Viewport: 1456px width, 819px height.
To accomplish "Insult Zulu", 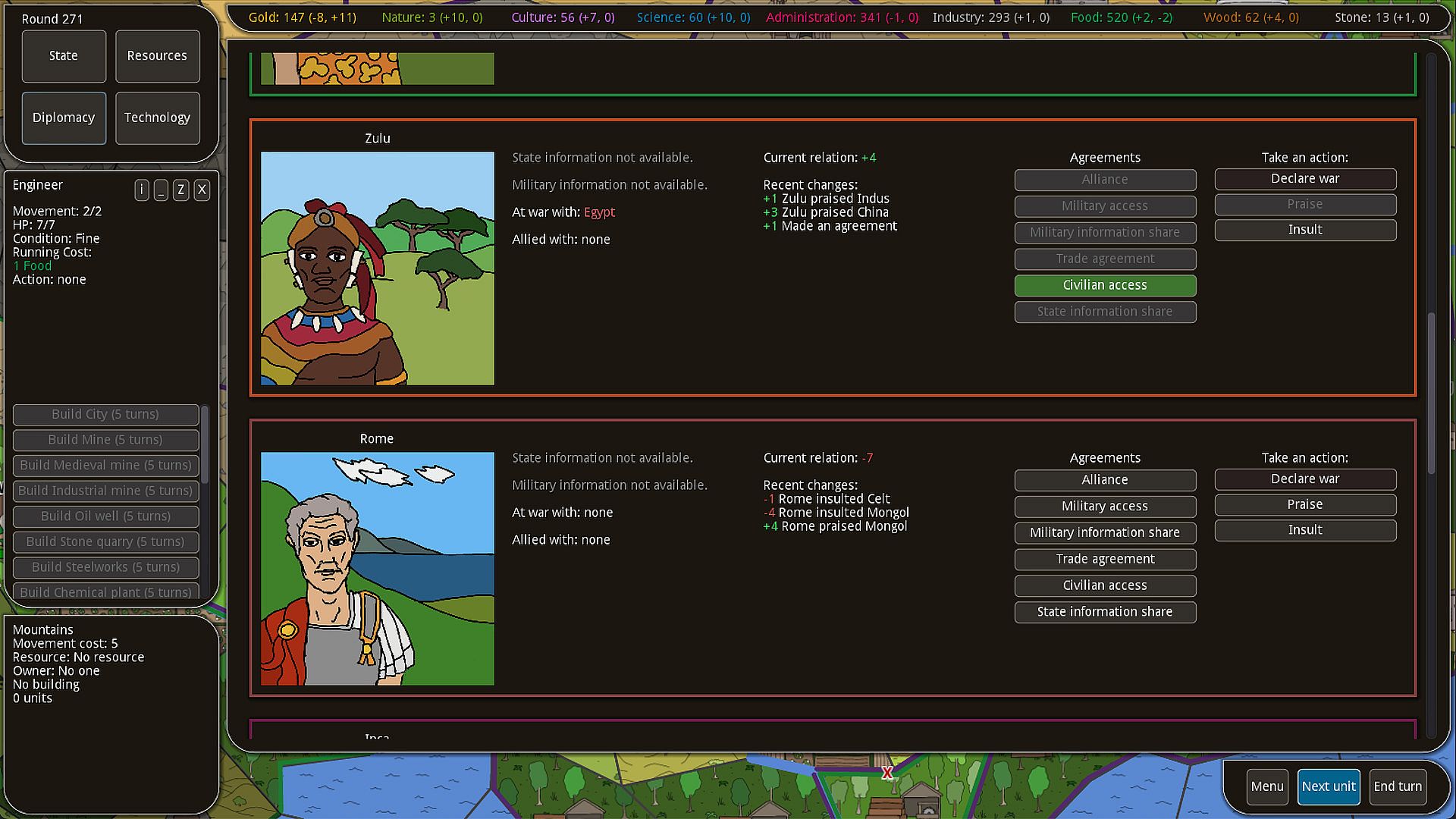I will [x=1304, y=230].
